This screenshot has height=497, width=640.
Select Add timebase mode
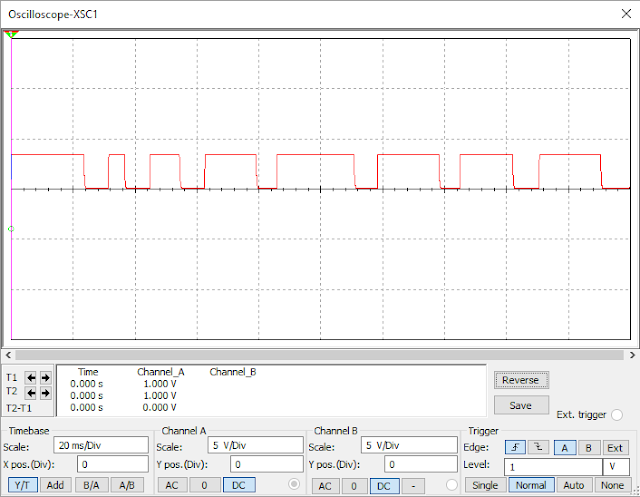coord(55,485)
